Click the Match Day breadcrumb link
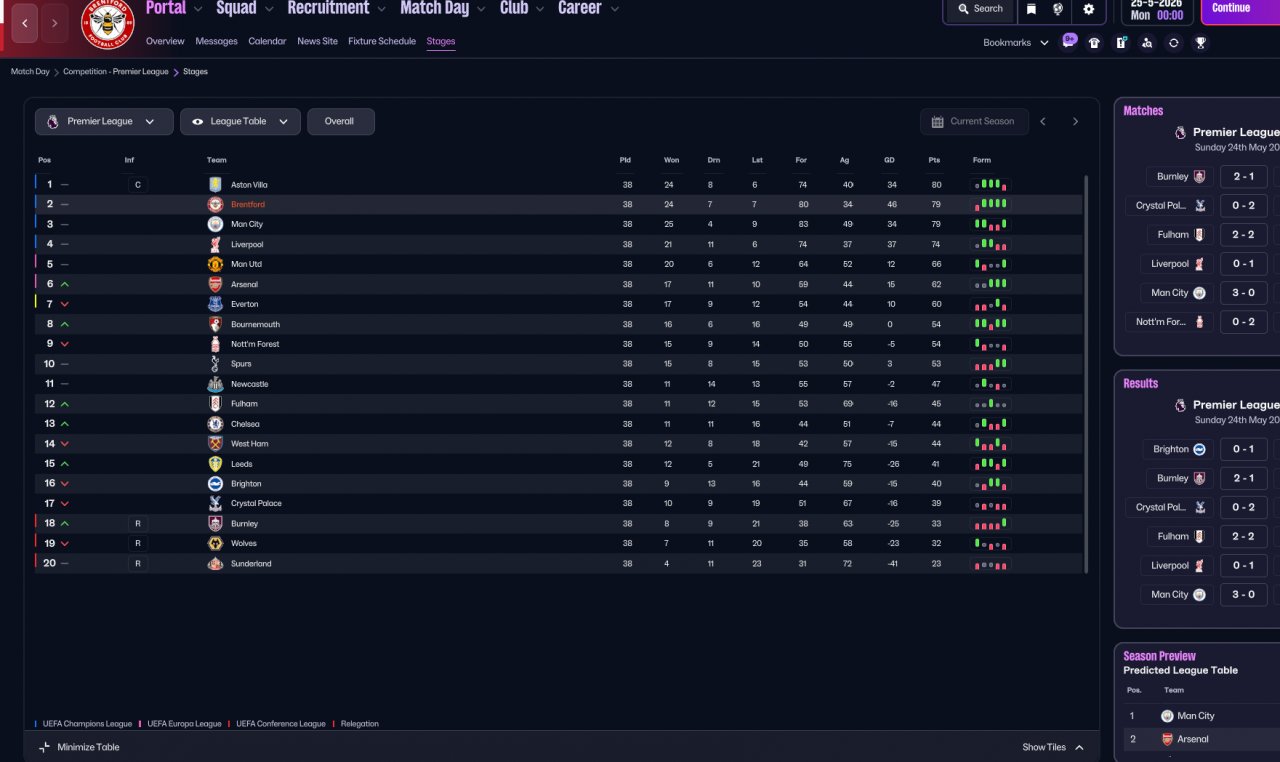 point(30,72)
